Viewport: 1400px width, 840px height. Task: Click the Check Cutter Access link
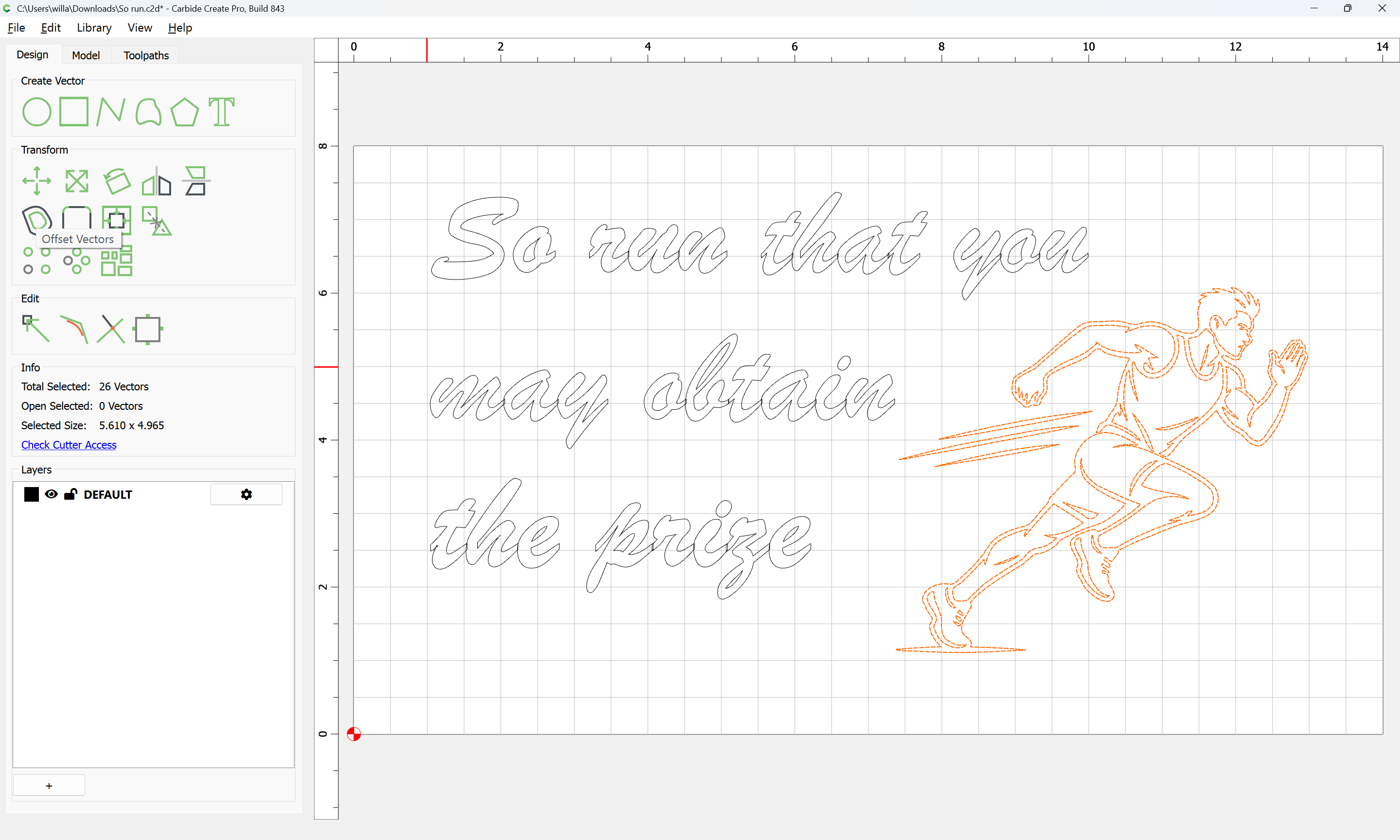coord(69,445)
